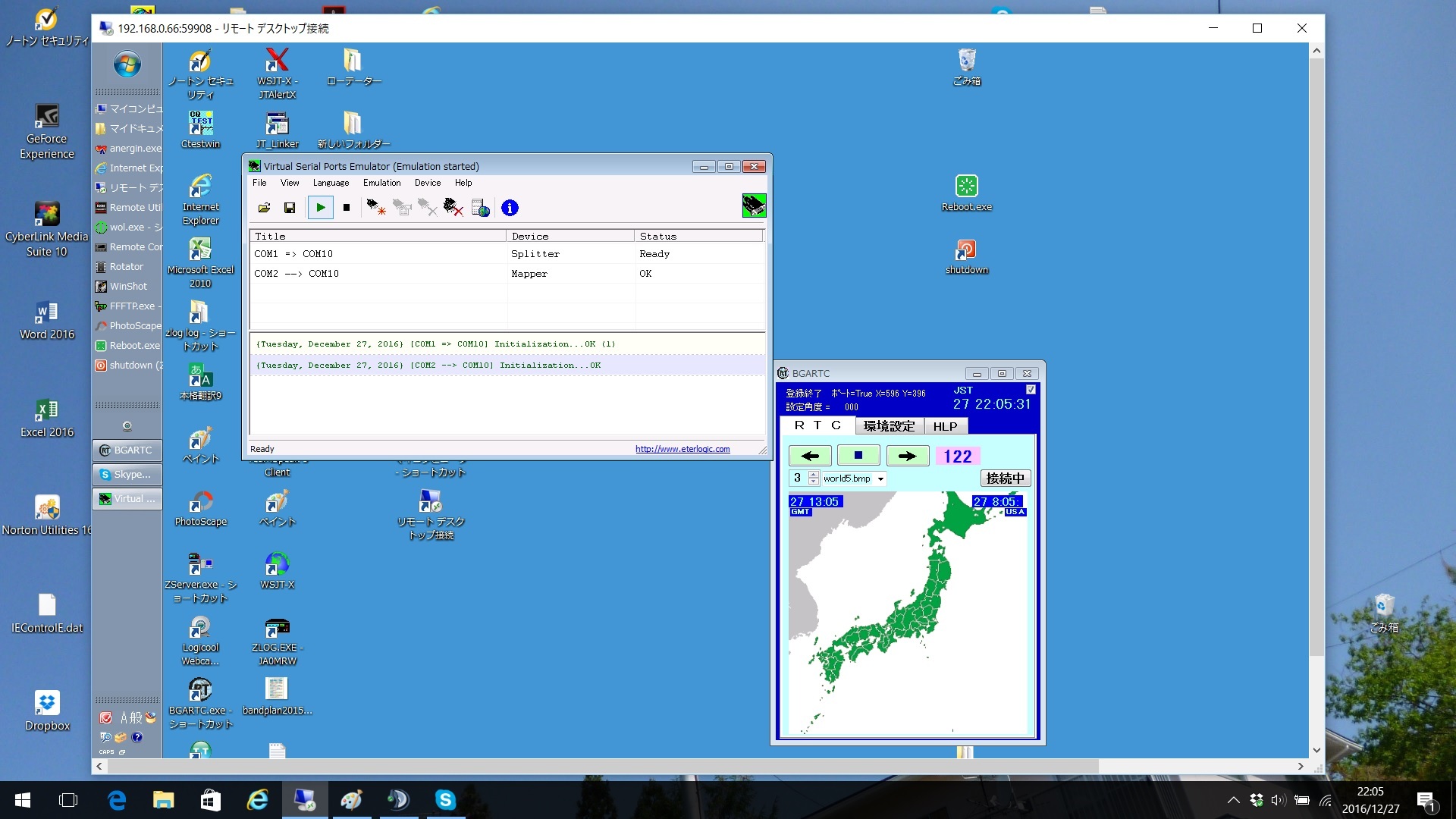The width and height of the screenshot is (1456, 819).
Task: Click the save configuration floppy icon
Action: (289, 208)
